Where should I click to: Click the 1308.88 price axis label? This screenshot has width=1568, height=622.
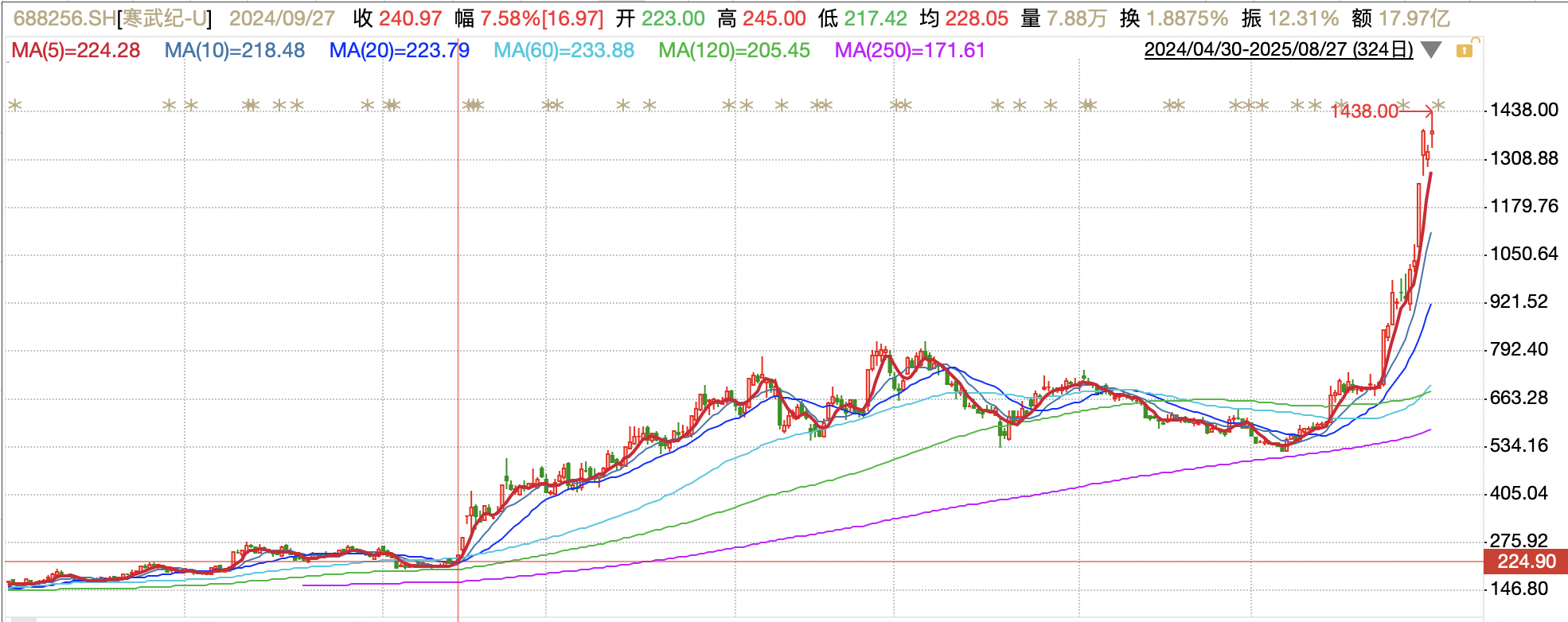pyautogui.click(x=1524, y=158)
